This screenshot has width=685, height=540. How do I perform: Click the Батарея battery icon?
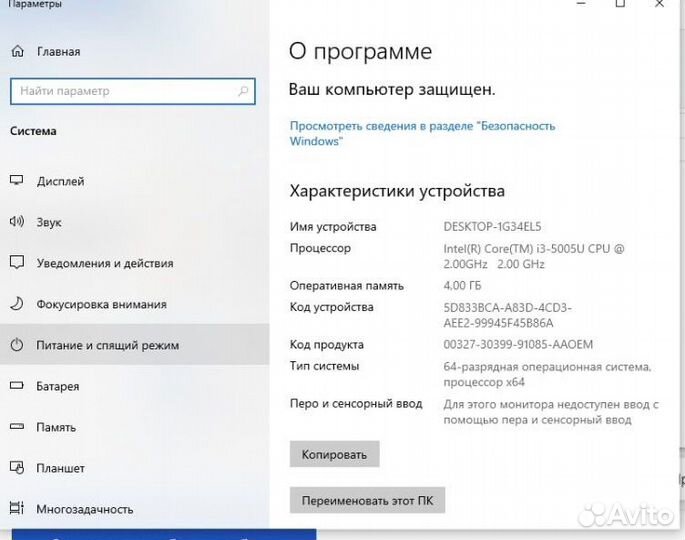(x=17, y=386)
